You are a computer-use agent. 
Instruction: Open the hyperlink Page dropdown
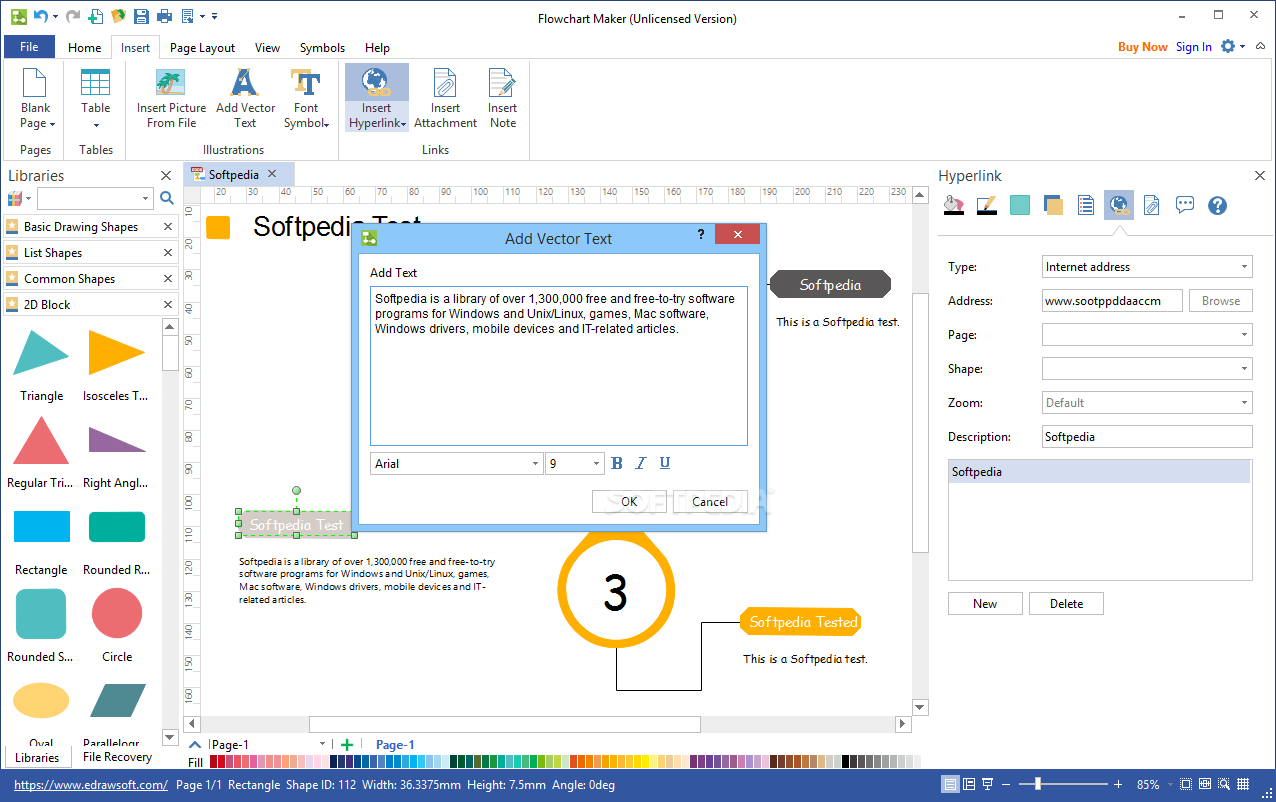pyautogui.click(x=1245, y=335)
